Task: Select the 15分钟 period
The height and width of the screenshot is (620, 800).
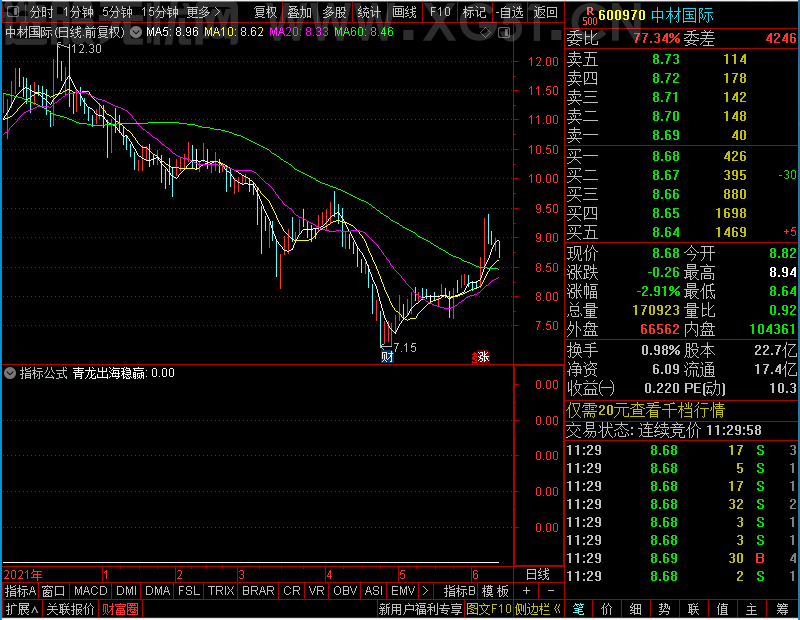Action: tap(160, 12)
